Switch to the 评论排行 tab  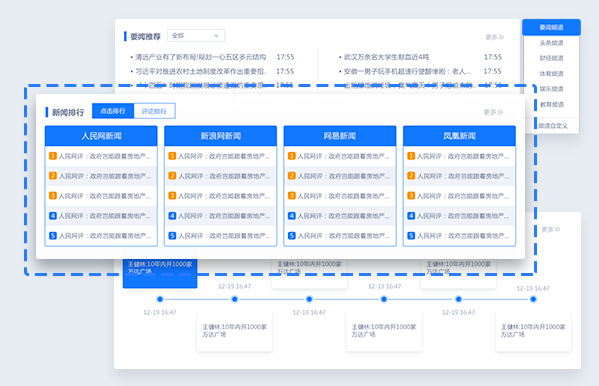(x=154, y=111)
